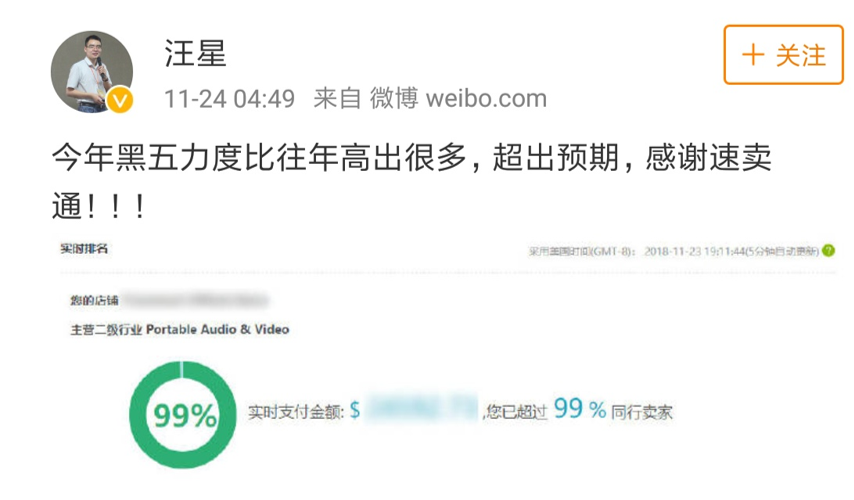Click the plus symbol inside follow button
The width and height of the screenshot is (854, 500).
coord(753,55)
